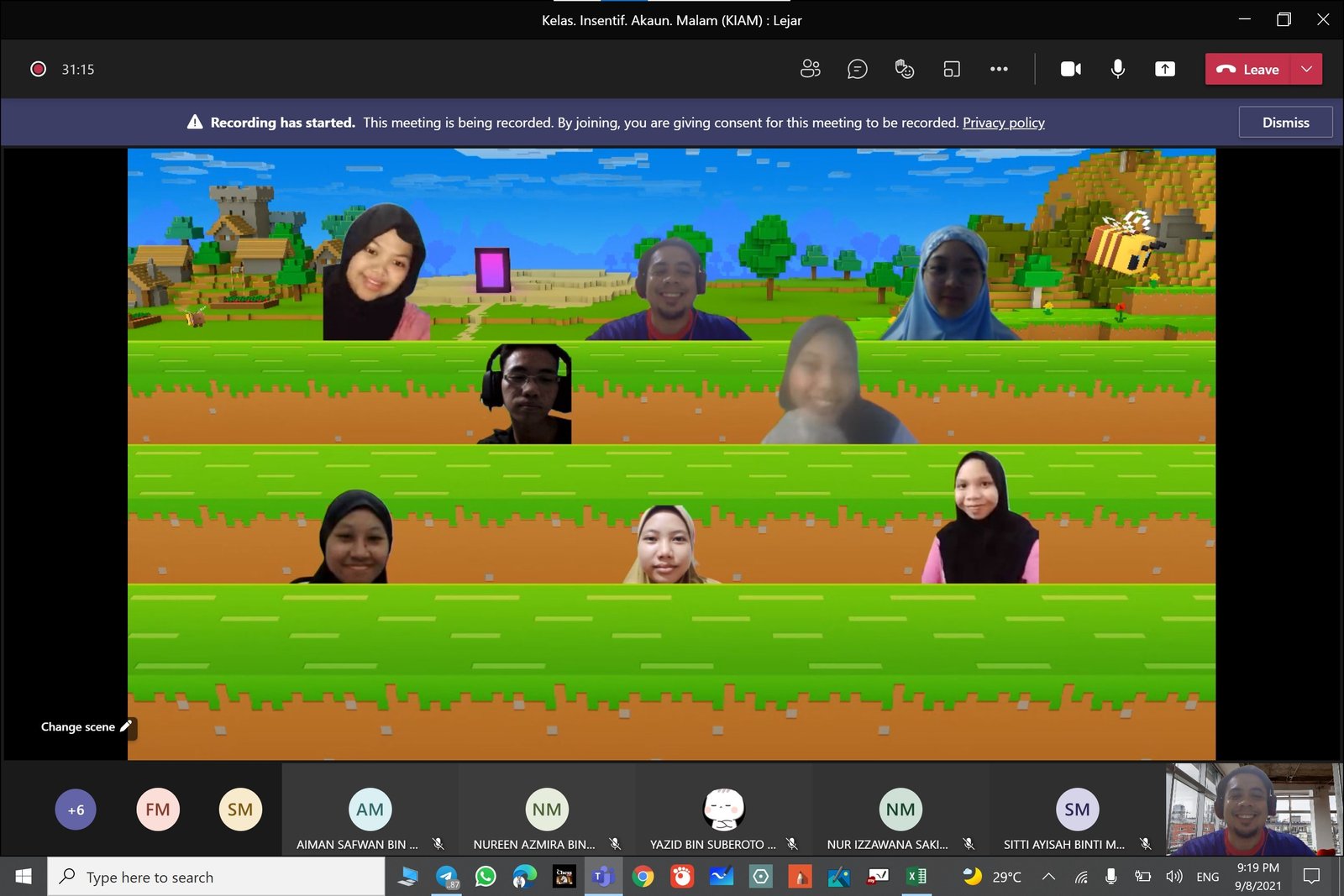Leave the meeting
Viewport: 1344px width, 896px height.
(x=1247, y=69)
